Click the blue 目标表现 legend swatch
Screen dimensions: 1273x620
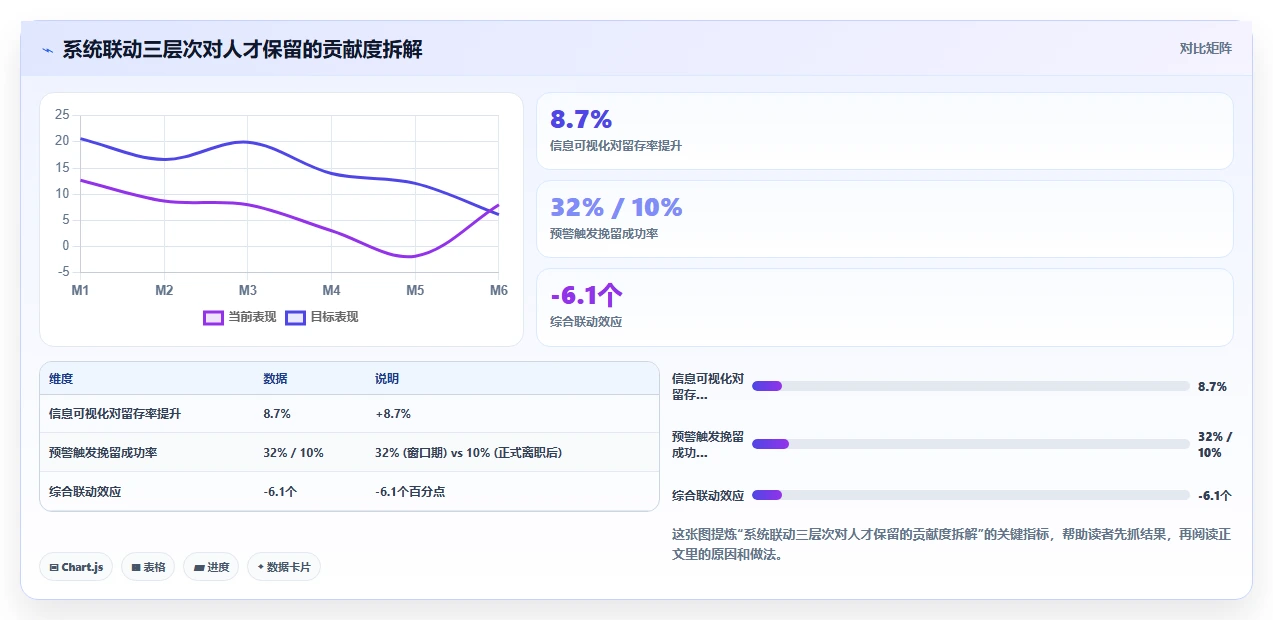click(295, 318)
